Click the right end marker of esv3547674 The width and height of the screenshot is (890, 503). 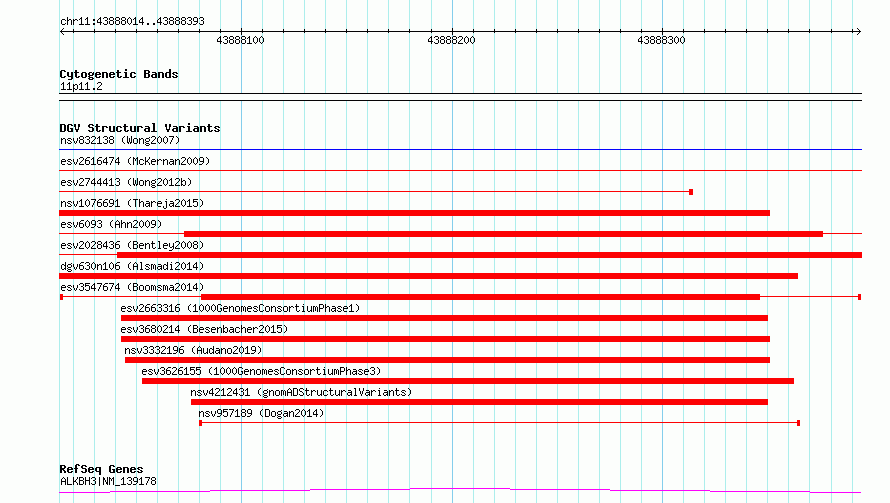(859, 297)
